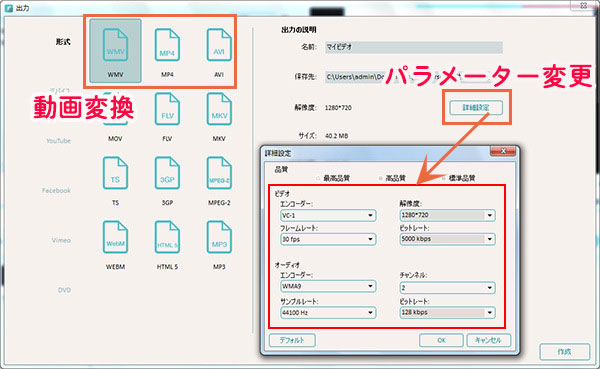
Task: Choose the MKV format icon
Action: tap(219, 109)
